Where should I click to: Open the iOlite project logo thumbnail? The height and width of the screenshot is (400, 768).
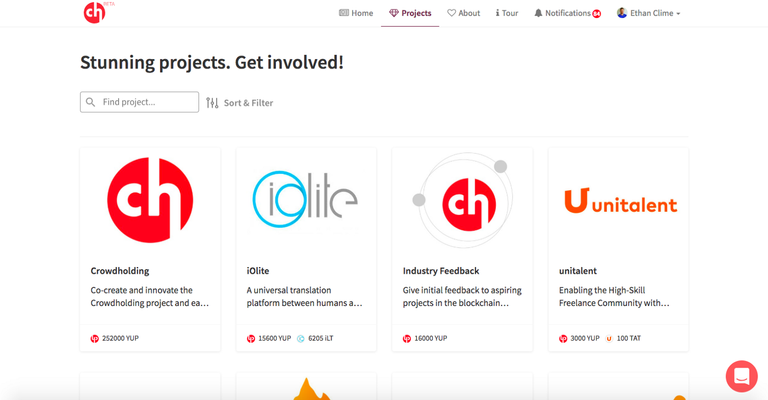pyautogui.click(x=306, y=199)
